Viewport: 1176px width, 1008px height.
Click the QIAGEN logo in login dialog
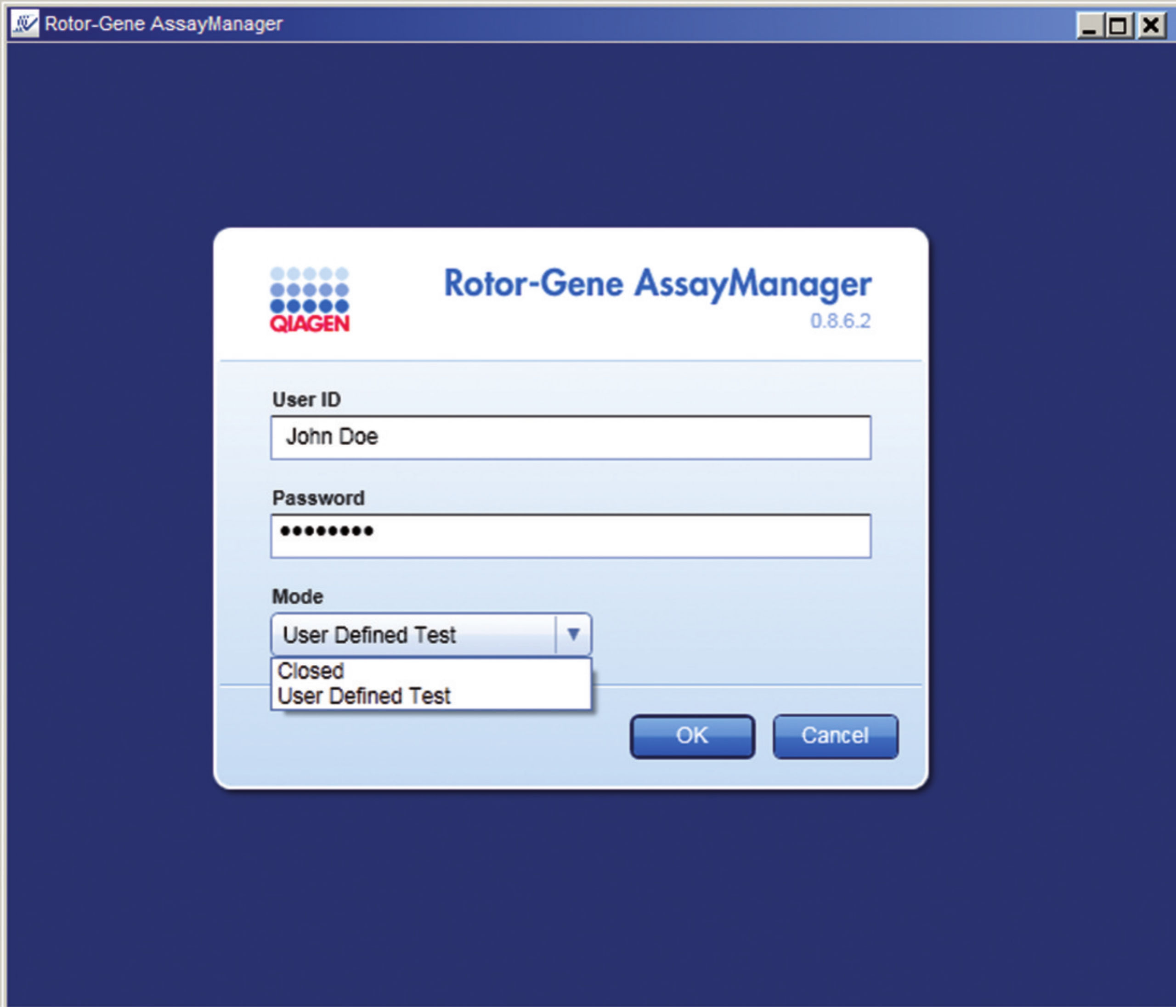tap(309, 300)
